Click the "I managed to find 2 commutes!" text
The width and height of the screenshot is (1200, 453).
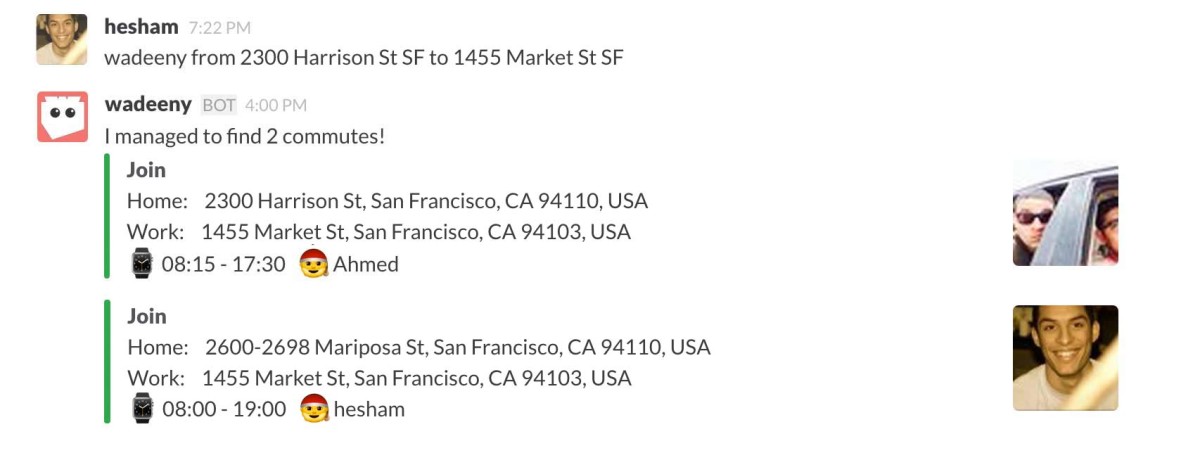245,136
